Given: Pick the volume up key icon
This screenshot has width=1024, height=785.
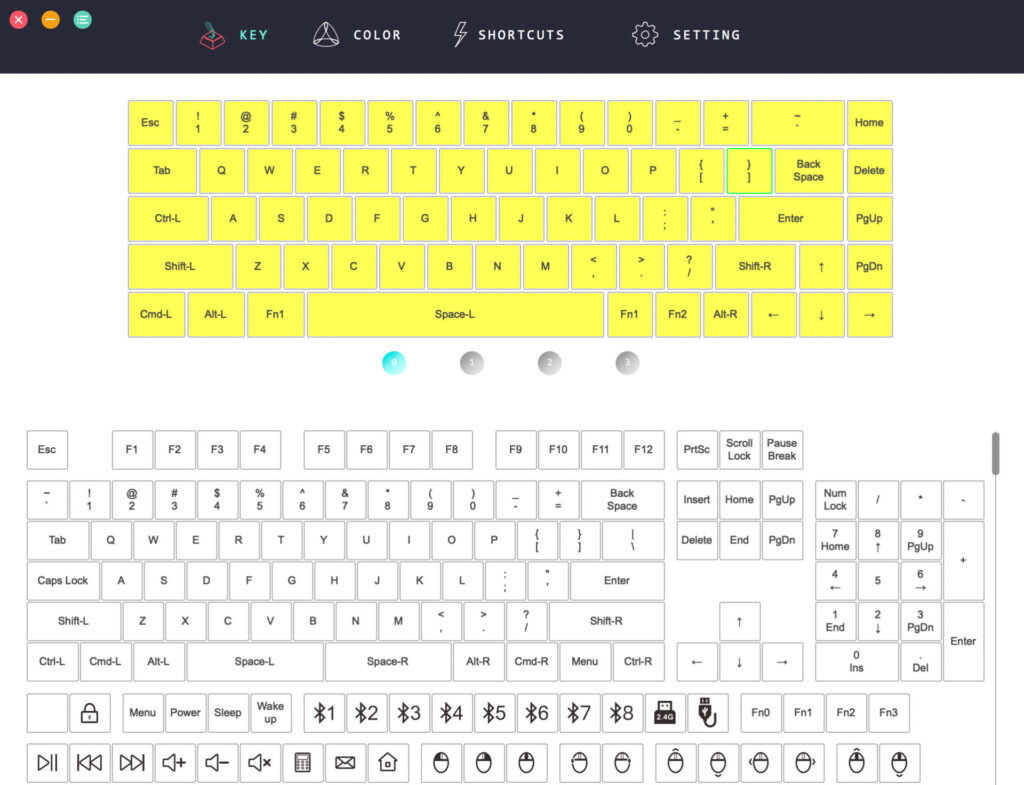Looking at the screenshot, I should (x=174, y=762).
